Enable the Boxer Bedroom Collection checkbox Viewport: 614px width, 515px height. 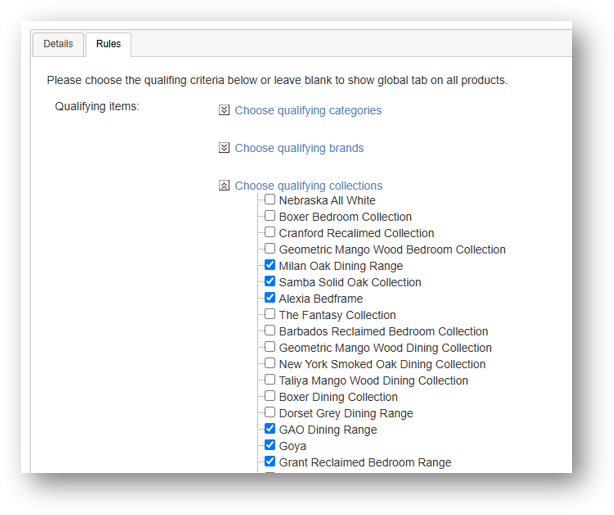tap(270, 216)
